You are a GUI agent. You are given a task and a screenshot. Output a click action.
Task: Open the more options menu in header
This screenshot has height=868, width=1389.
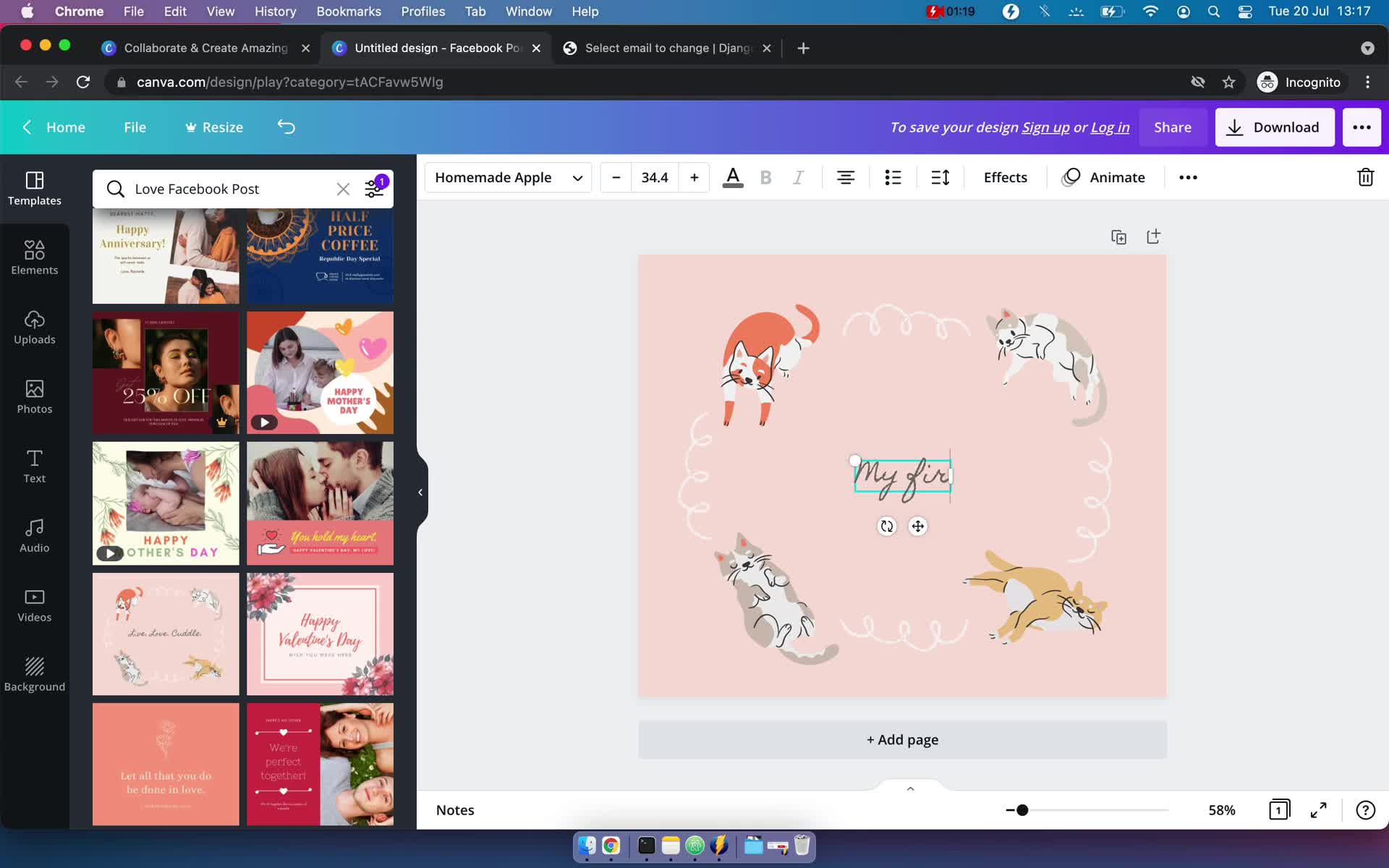(1362, 127)
